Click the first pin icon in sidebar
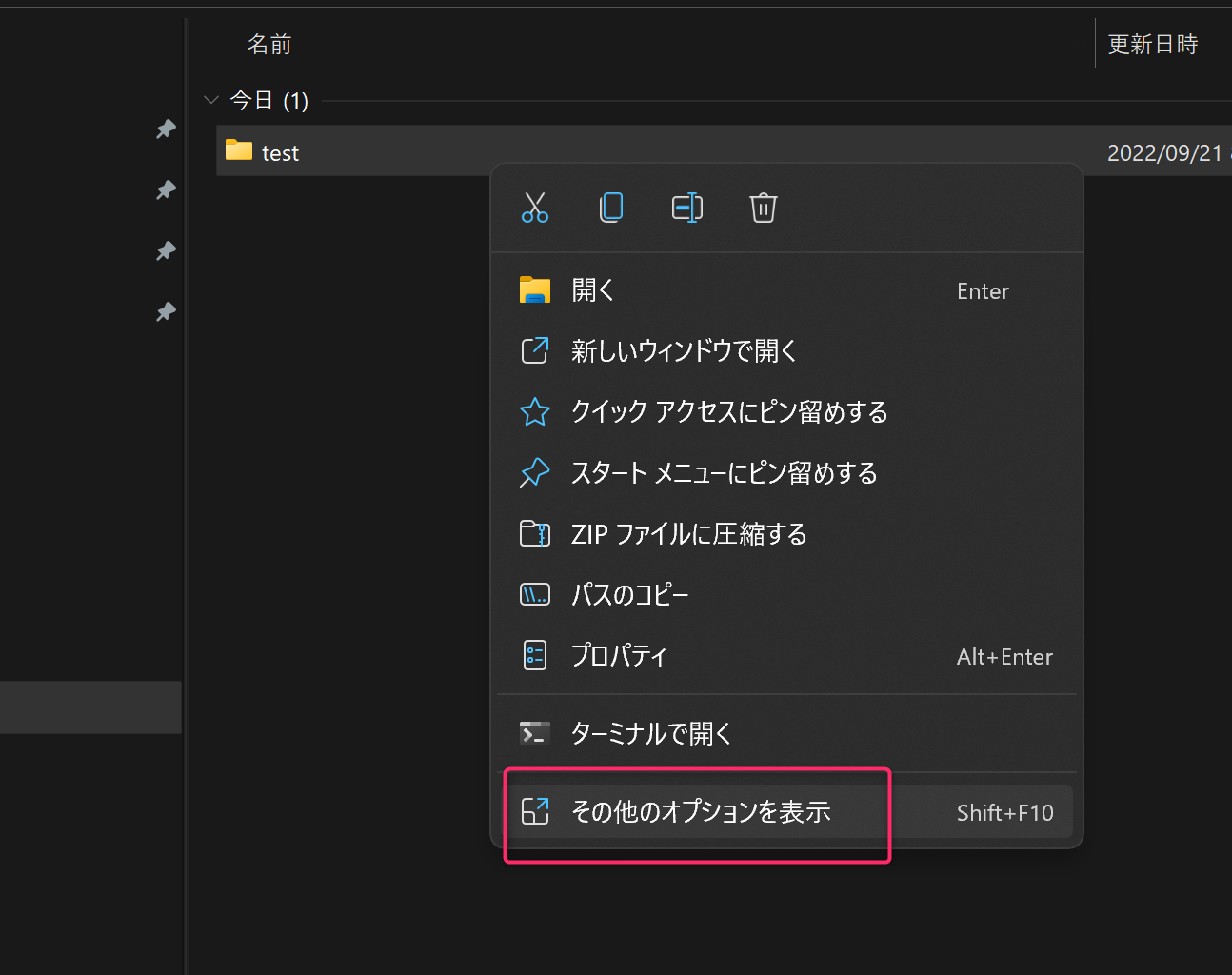The width and height of the screenshot is (1232, 975). click(166, 129)
